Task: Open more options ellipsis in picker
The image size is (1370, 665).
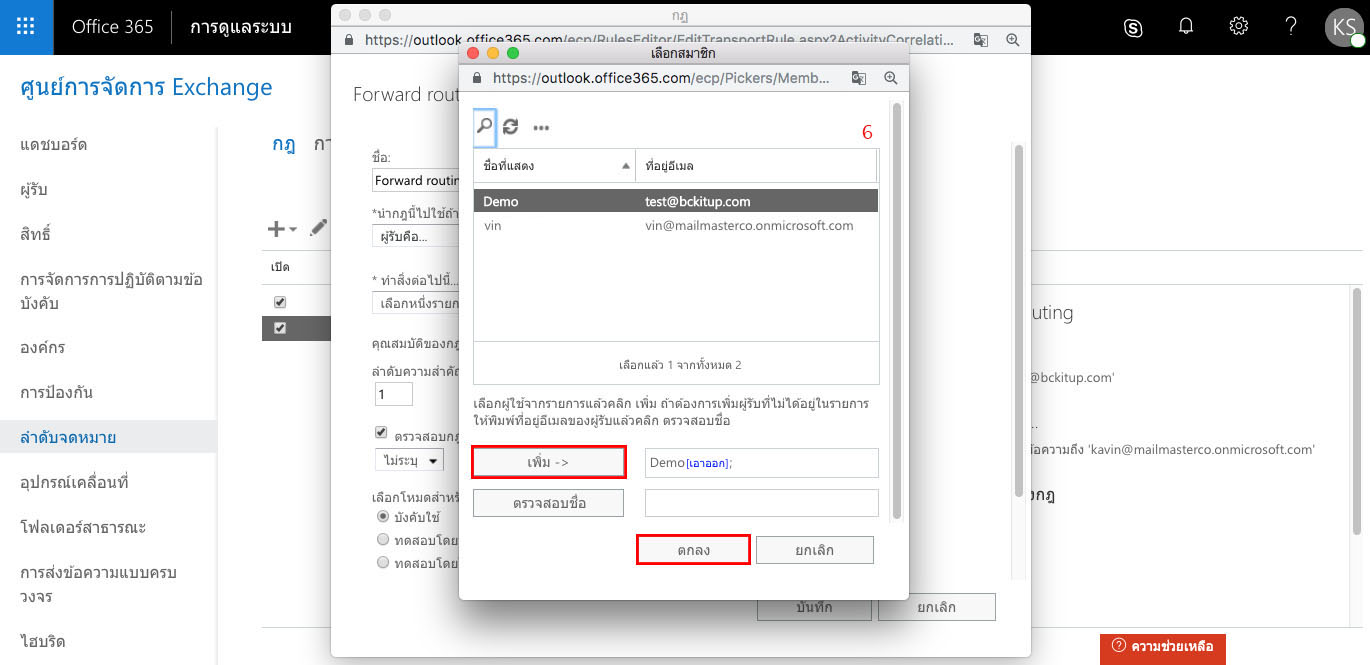Action: [541, 128]
